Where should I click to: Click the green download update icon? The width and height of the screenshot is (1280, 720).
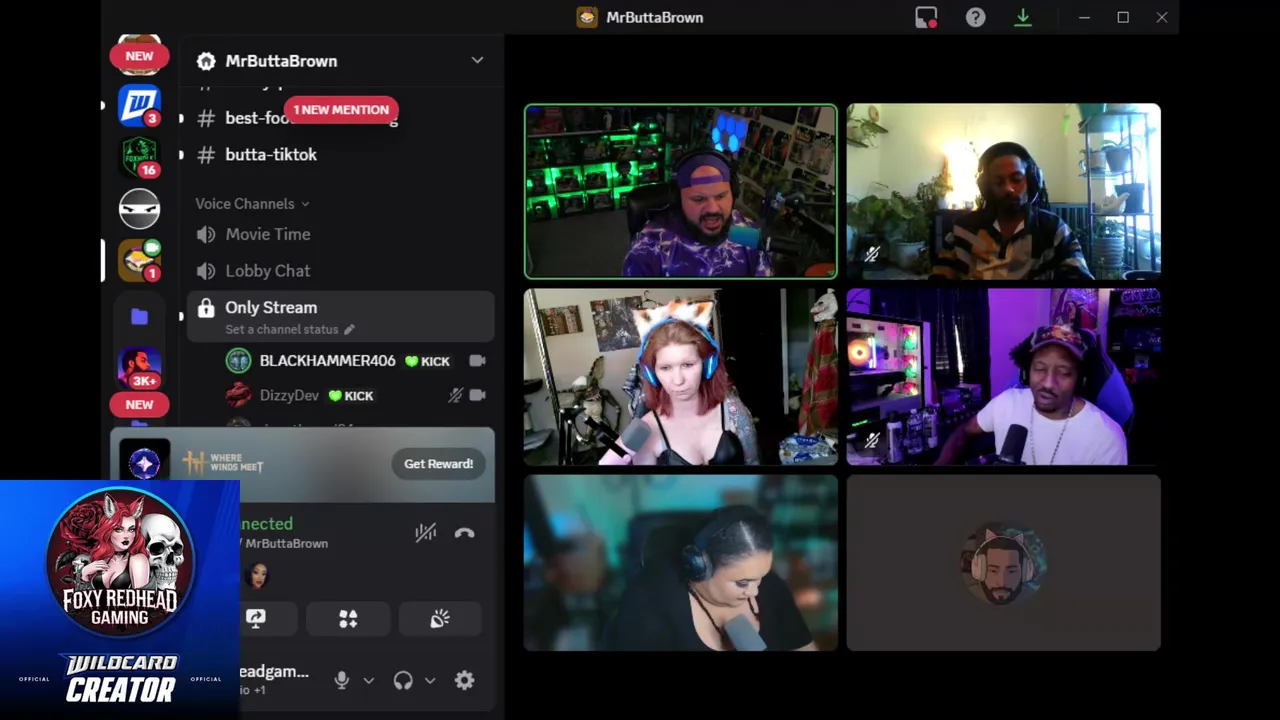pyautogui.click(x=1022, y=17)
